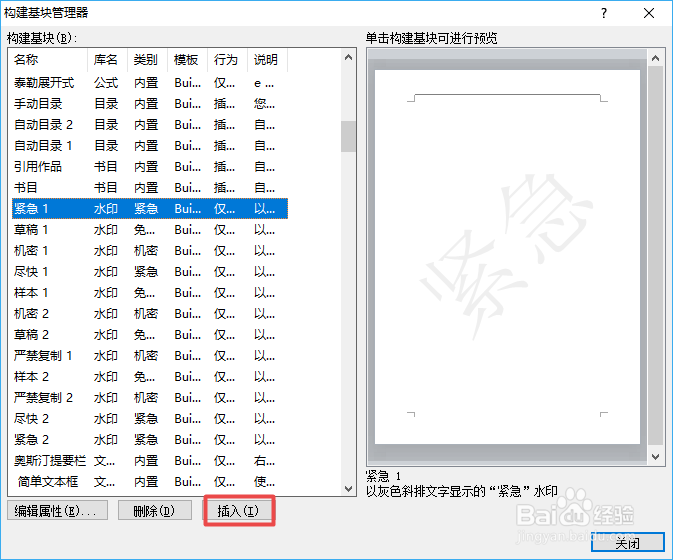Select the 手动目录 row

(150, 103)
